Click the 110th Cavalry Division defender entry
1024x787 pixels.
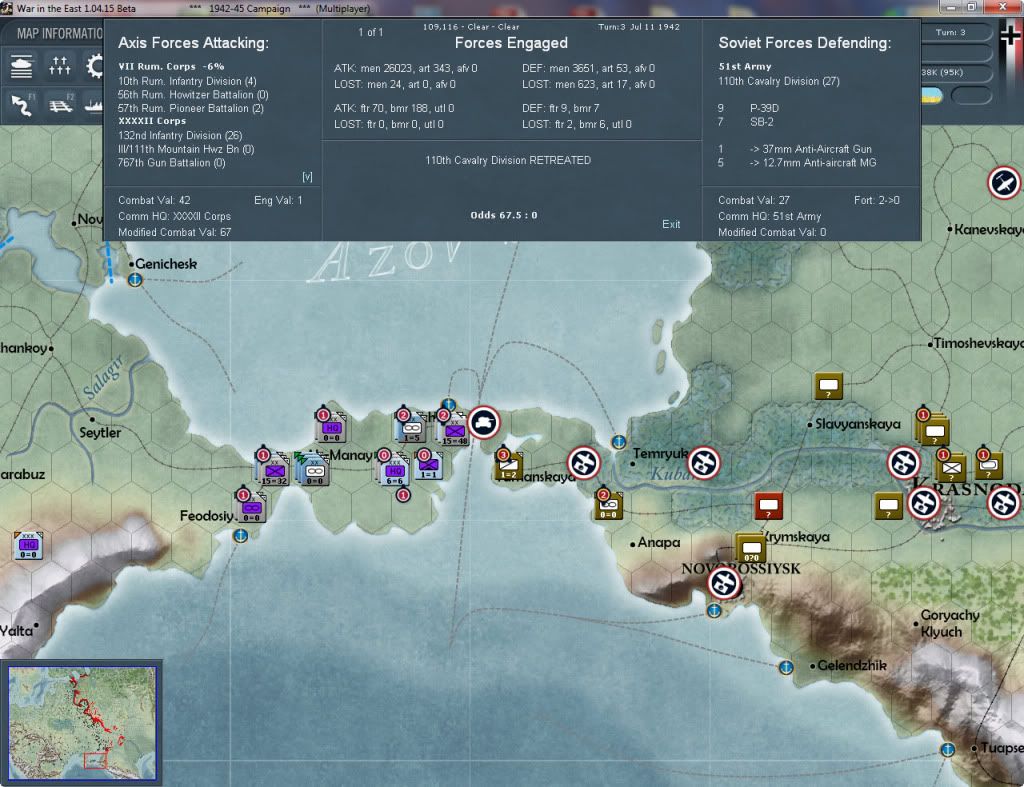pyautogui.click(x=779, y=81)
